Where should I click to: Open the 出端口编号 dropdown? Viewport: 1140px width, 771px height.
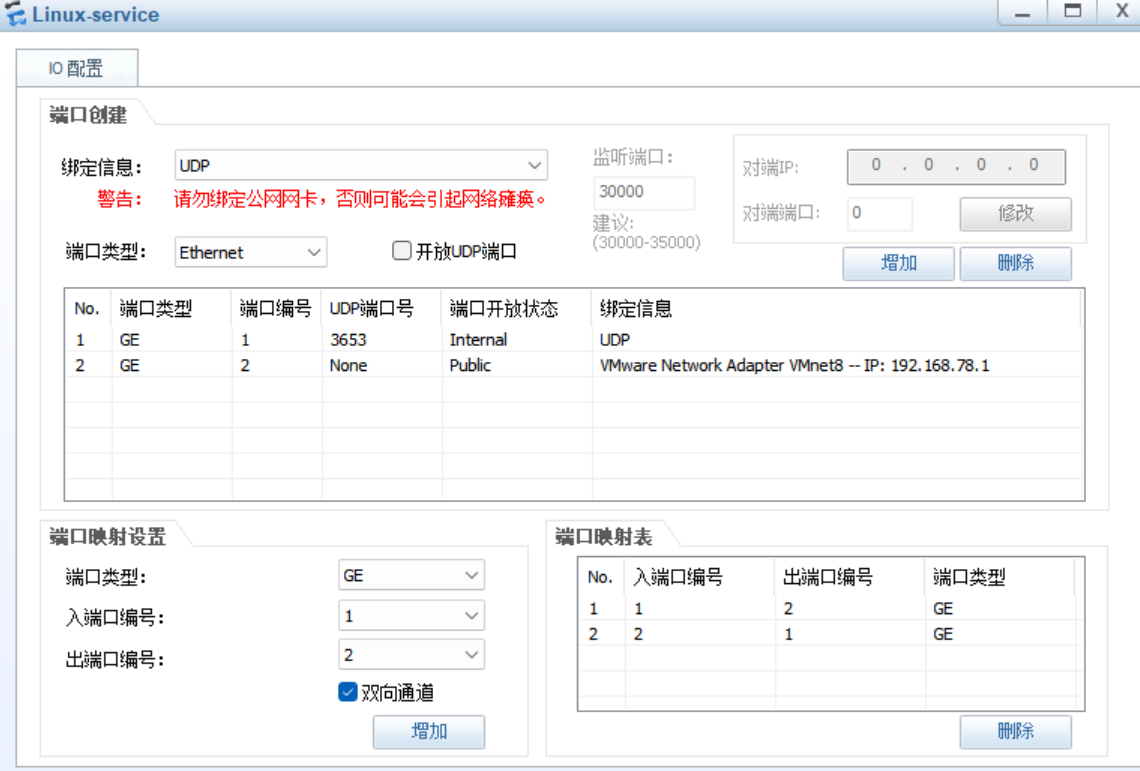[x=412, y=655]
